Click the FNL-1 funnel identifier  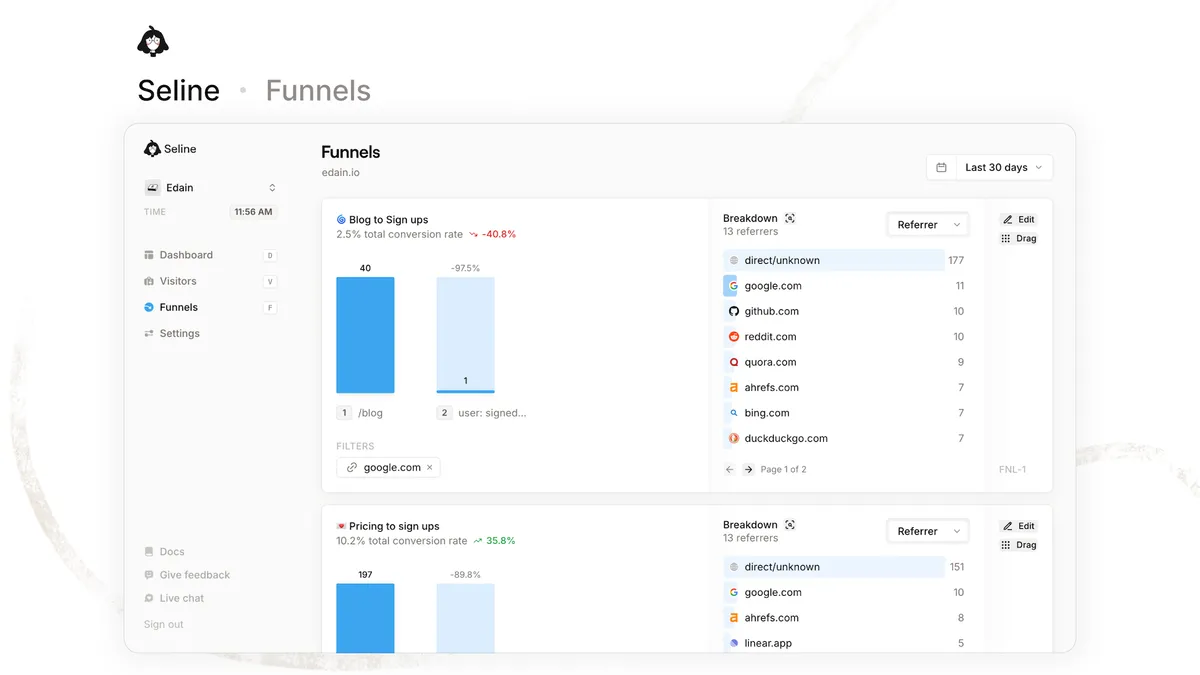coord(1012,470)
